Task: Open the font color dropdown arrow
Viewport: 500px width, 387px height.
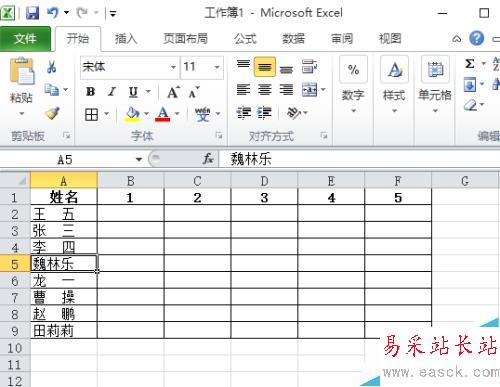Action: coord(177,114)
